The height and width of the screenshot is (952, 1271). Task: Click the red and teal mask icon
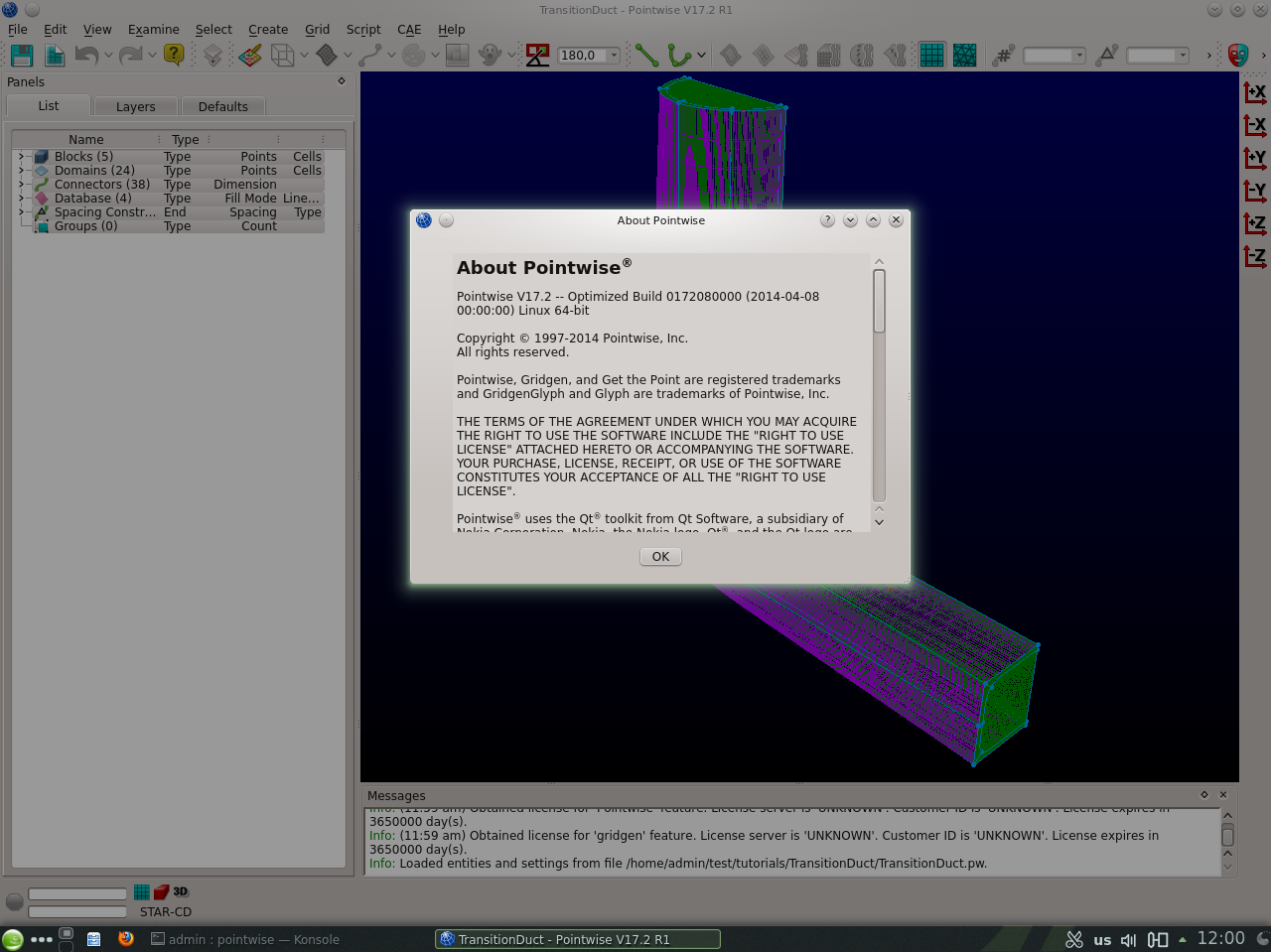pos(1237,56)
